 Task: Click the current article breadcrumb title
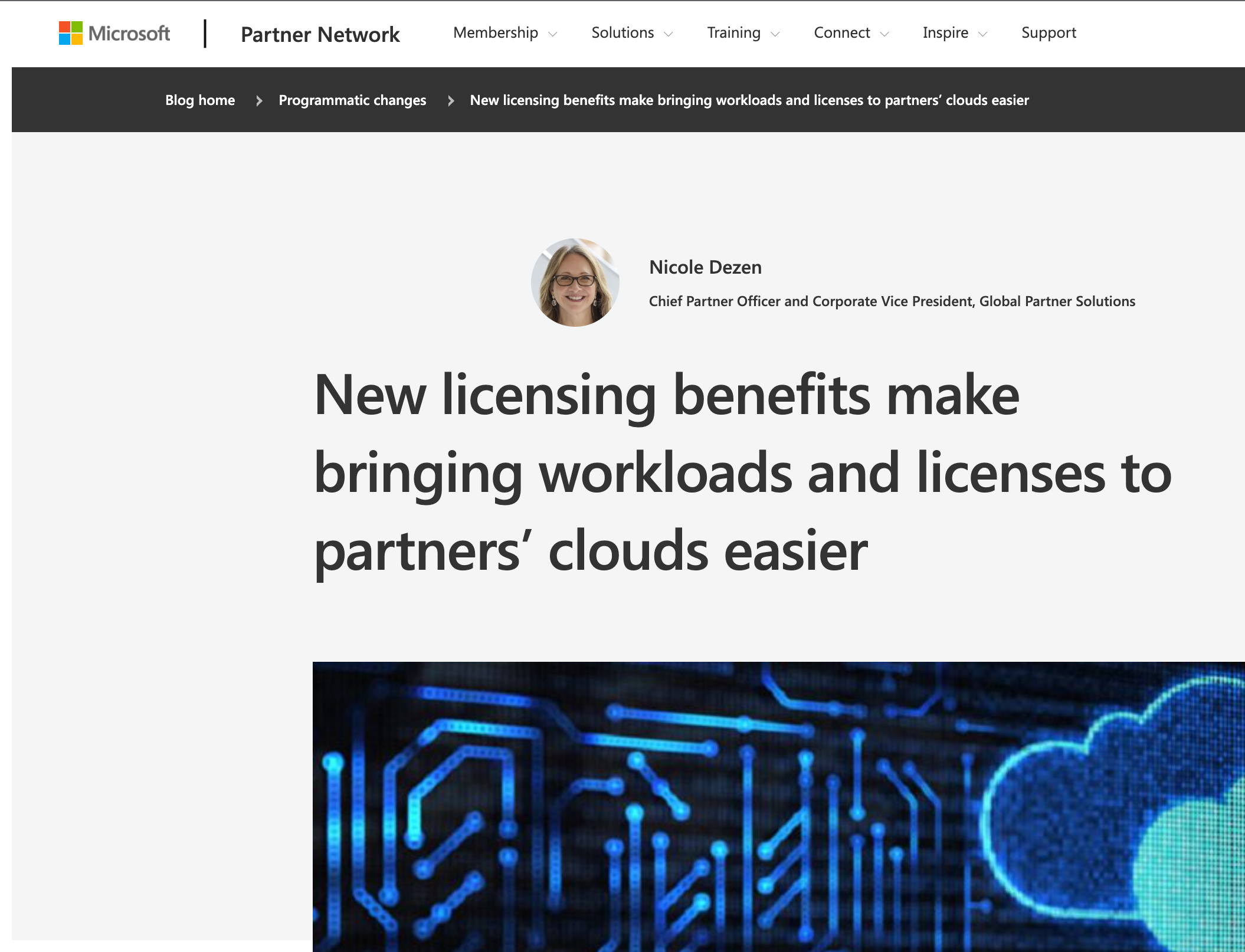coord(749,100)
